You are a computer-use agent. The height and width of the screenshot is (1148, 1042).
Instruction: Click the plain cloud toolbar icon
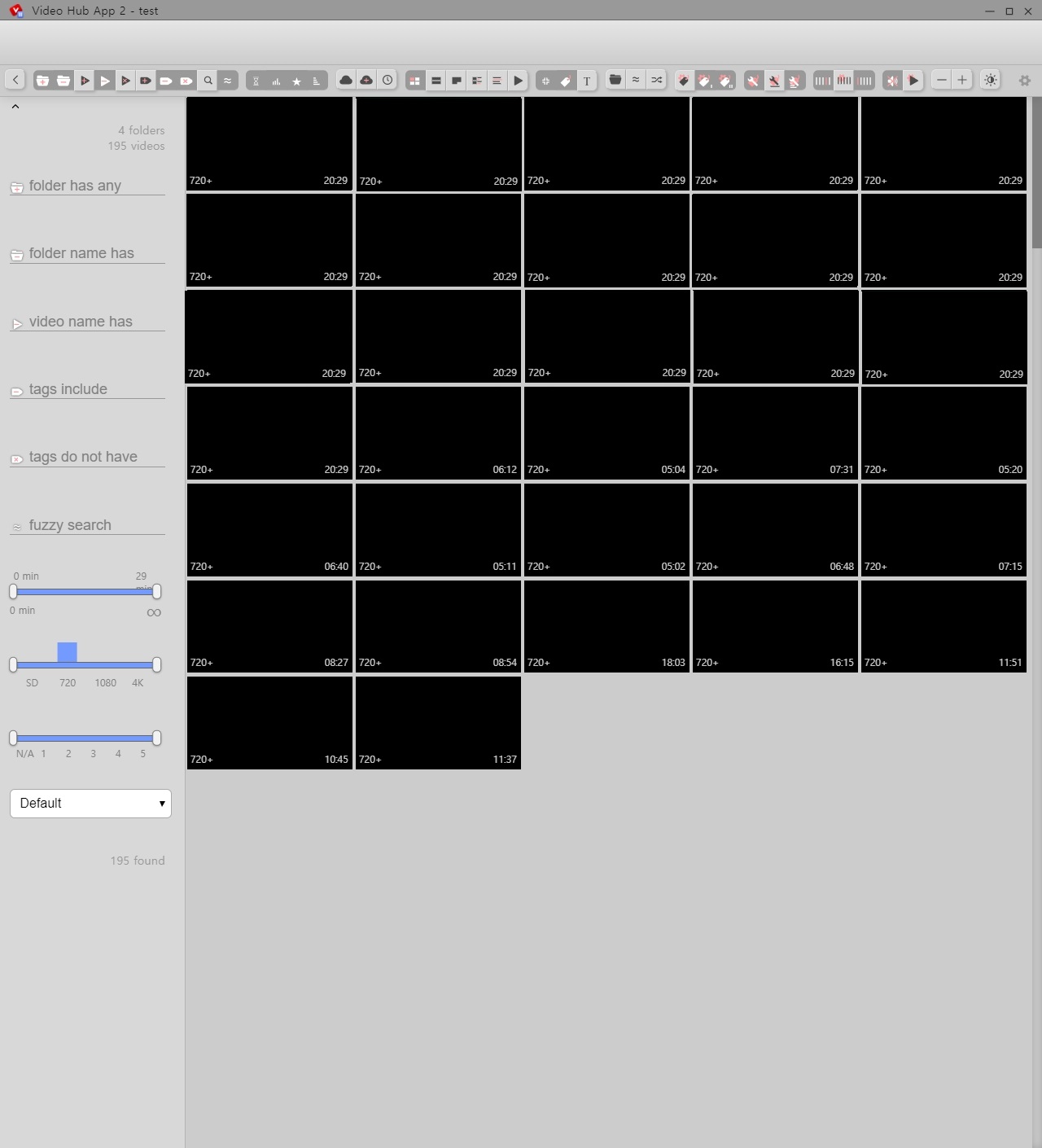pyautogui.click(x=346, y=80)
